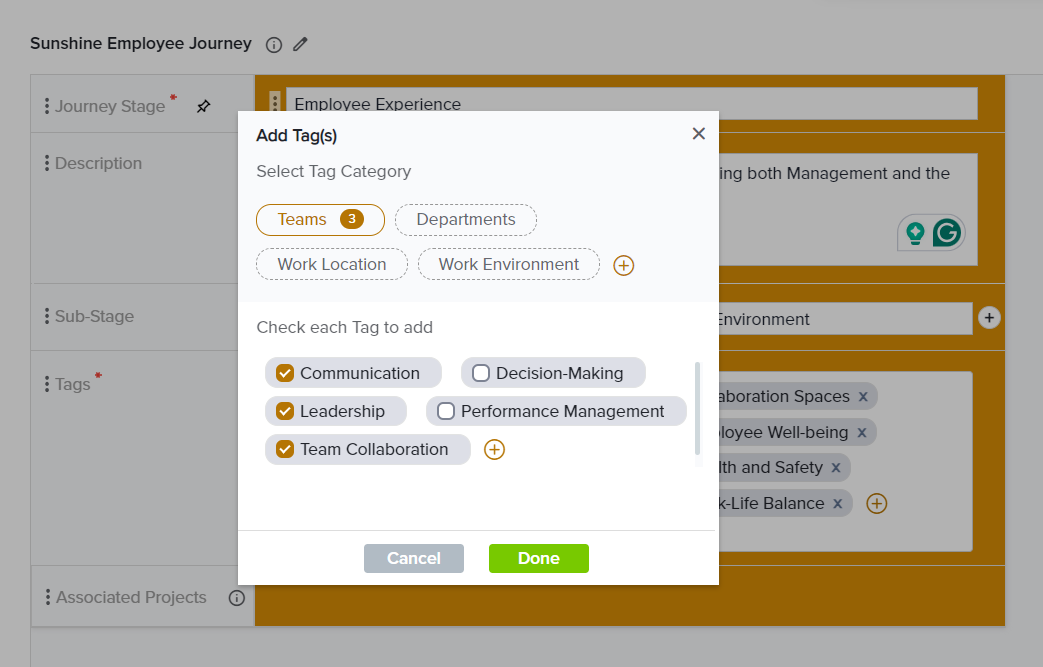Image resolution: width=1043 pixels, height=667 pixels.
Task: Open the Work Environment tag category
Action: click(509, 264)
